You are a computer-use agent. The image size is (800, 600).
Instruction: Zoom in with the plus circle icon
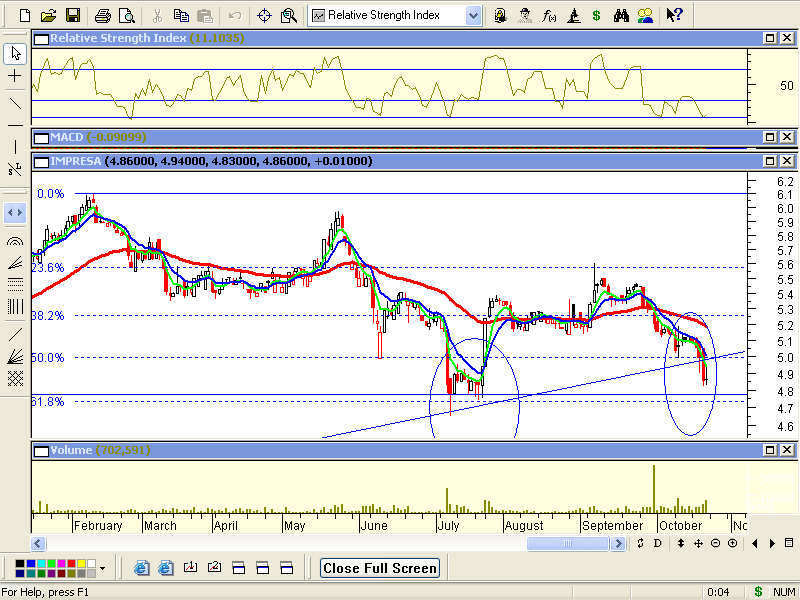tap(732, 543)
